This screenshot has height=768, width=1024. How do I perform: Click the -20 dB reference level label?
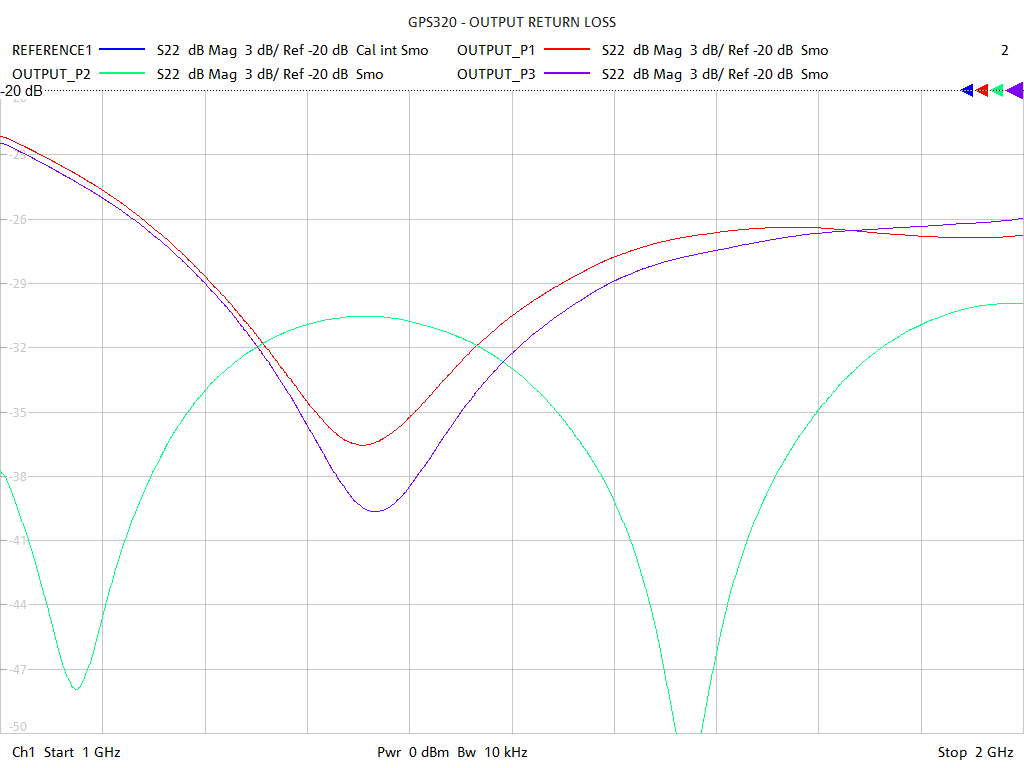[x=22, y=91]
